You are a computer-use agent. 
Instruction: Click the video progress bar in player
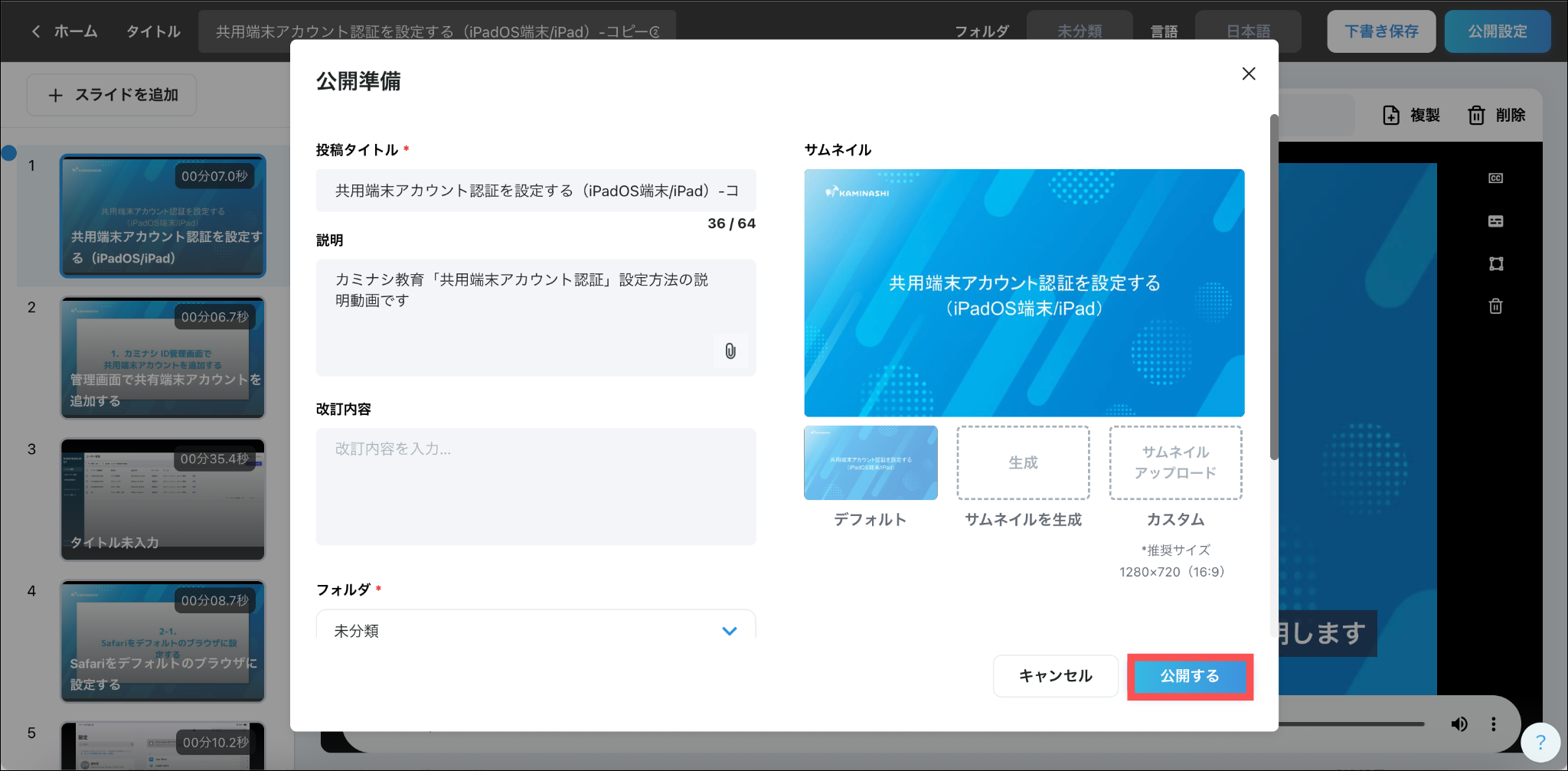(1351, 724)
